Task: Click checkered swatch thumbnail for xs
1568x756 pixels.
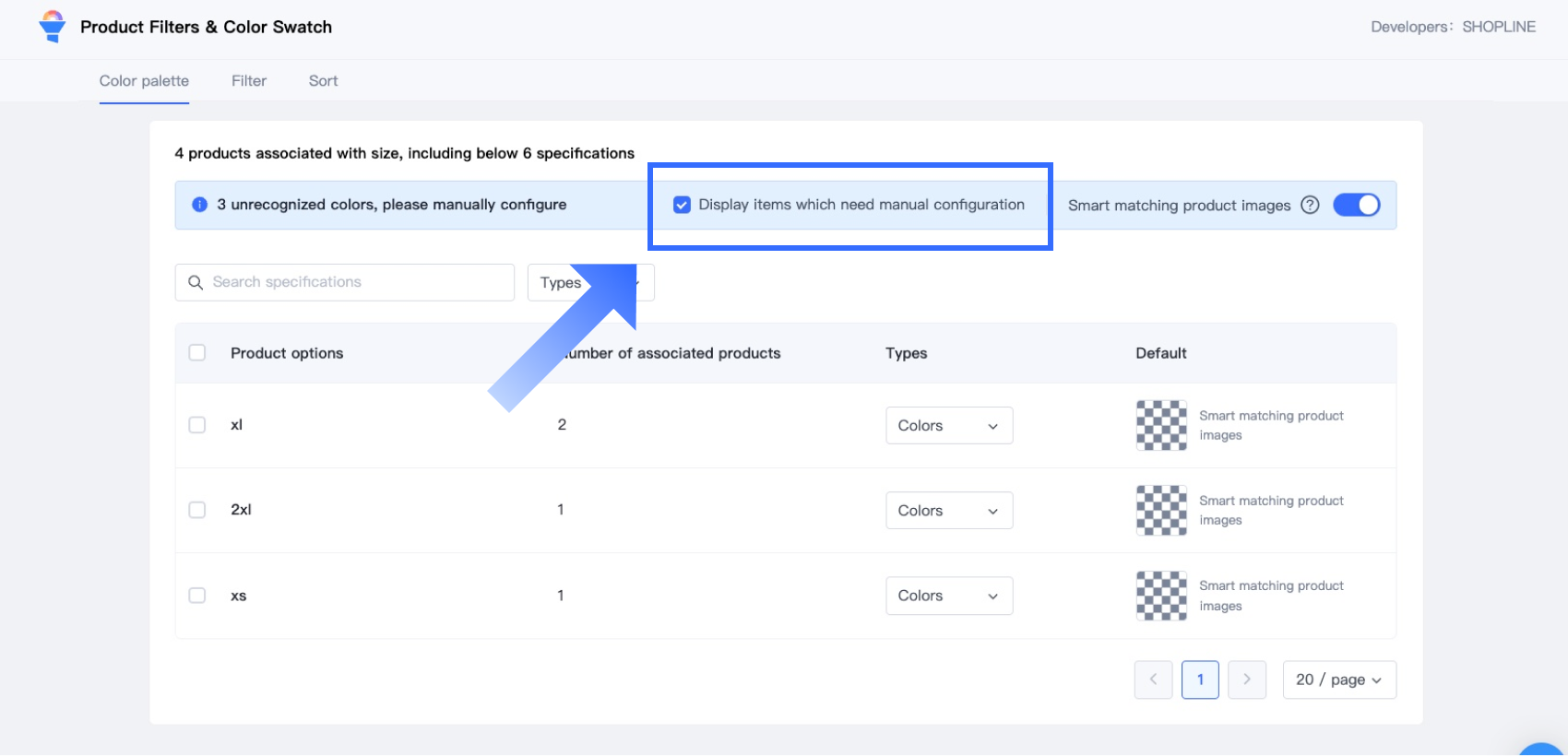Action: click(1161, 596)
